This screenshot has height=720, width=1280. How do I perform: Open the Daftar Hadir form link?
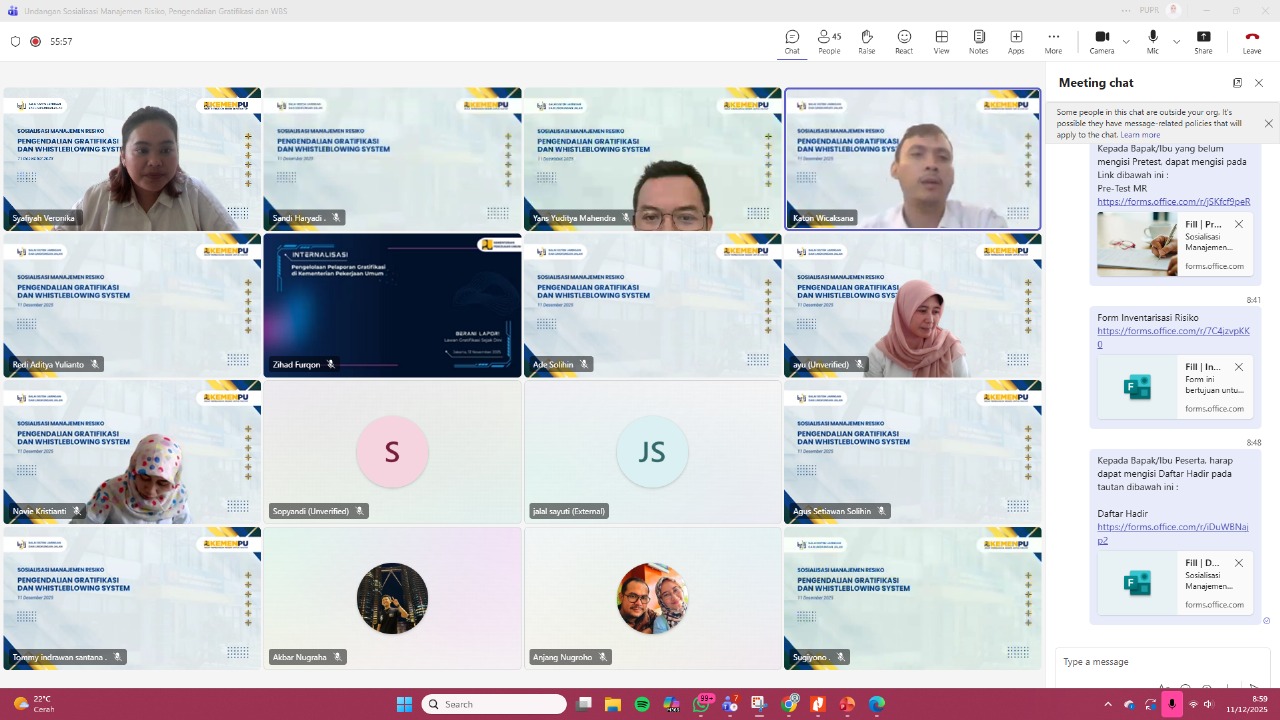click(x=1172, y=527)
